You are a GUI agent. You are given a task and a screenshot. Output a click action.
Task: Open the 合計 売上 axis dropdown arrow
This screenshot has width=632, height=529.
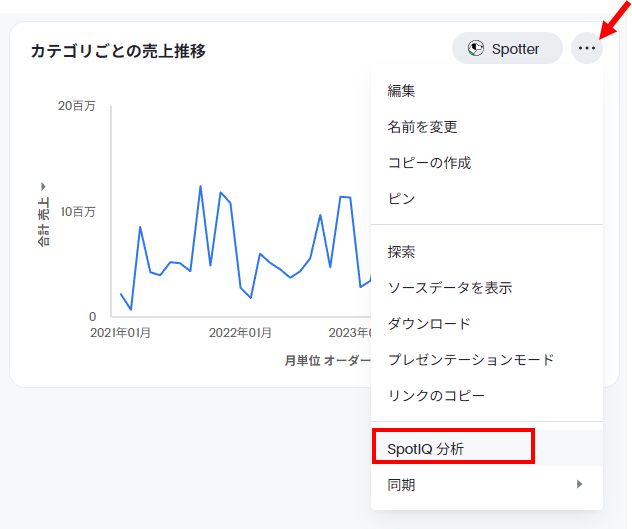[43, 187]
